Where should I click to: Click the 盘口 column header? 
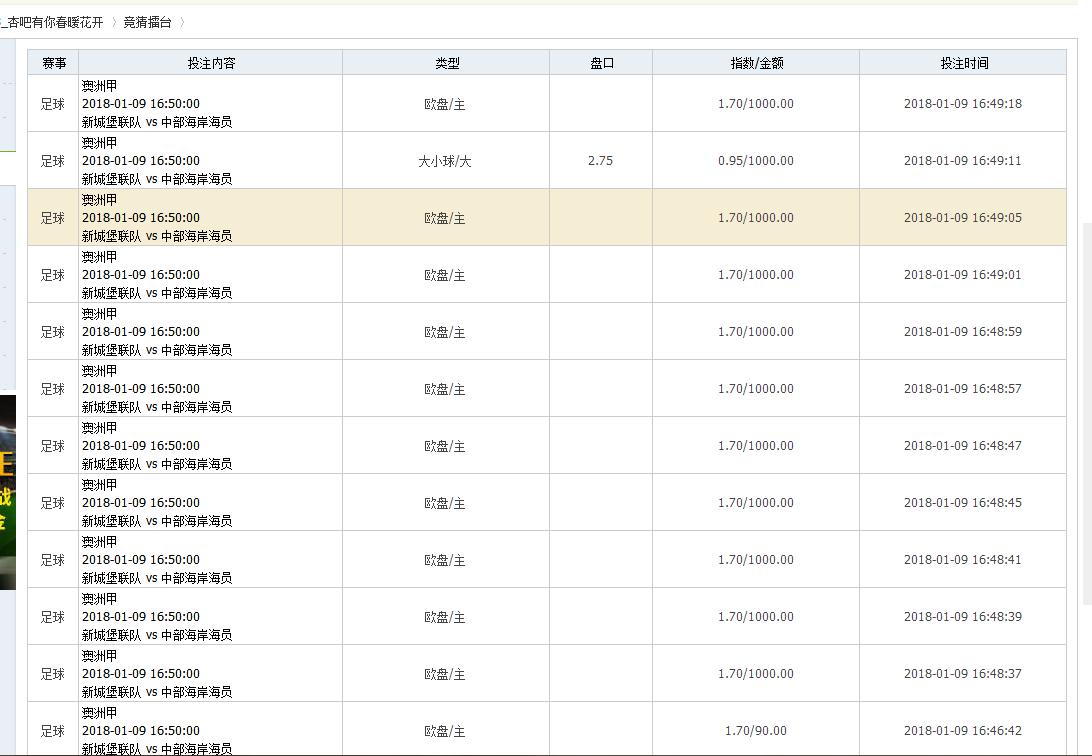(601, 63)
